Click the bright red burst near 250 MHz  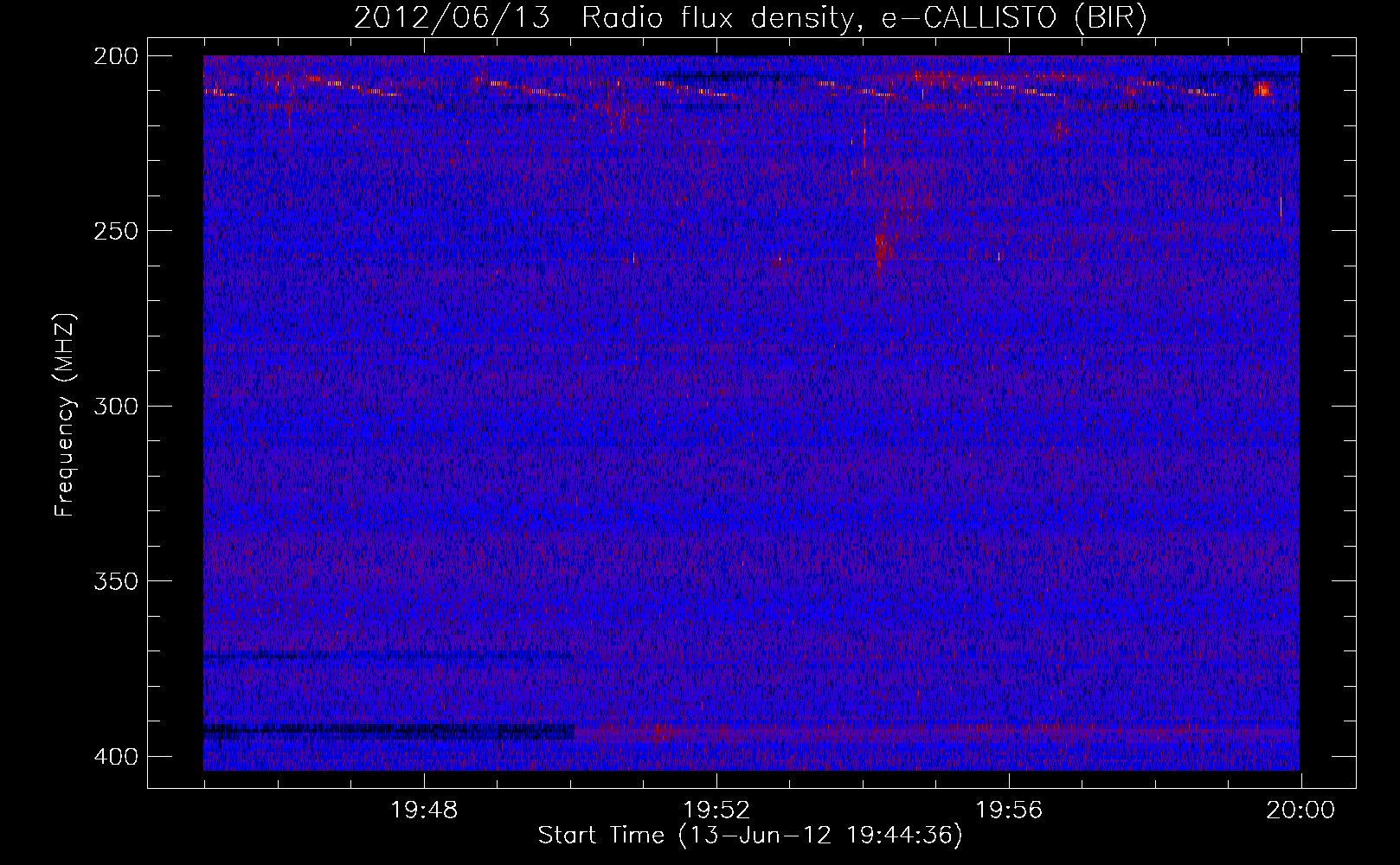click(881, 249)
